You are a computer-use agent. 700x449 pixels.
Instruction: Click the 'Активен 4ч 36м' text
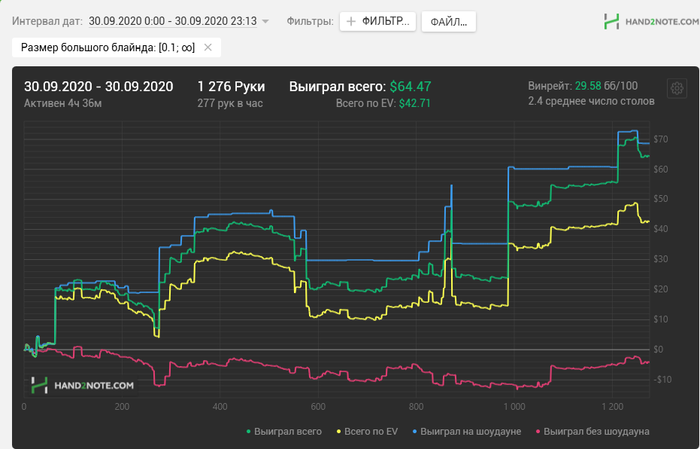(63, 104)
